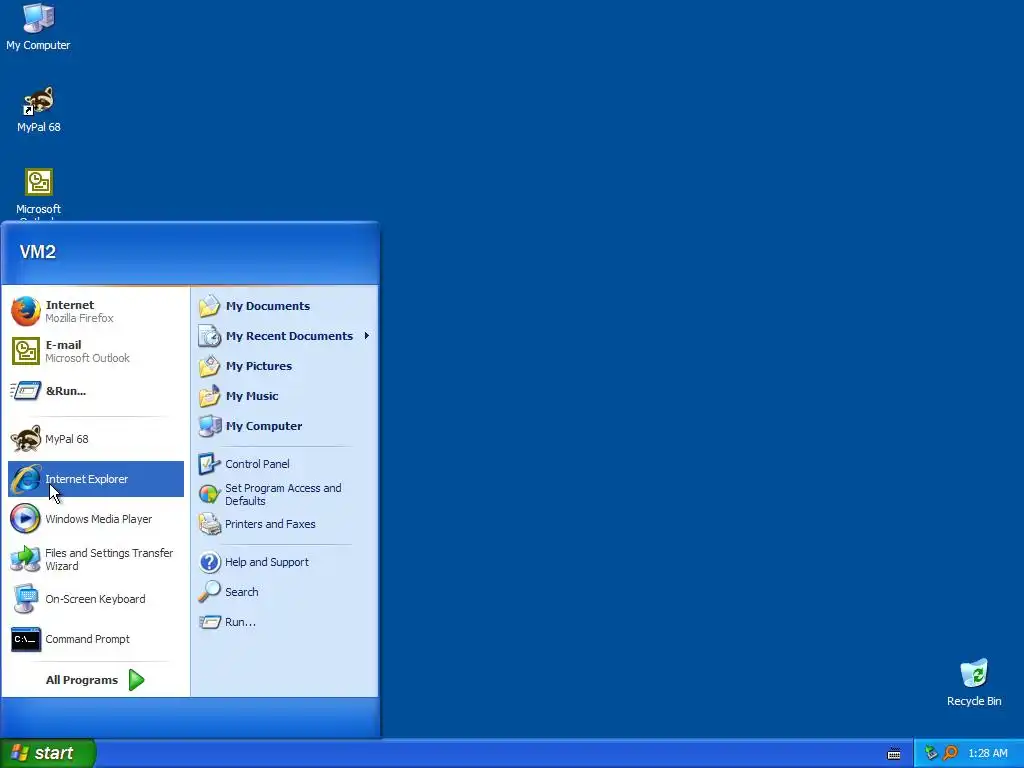Open Control Panel icon

pos(210,464)
